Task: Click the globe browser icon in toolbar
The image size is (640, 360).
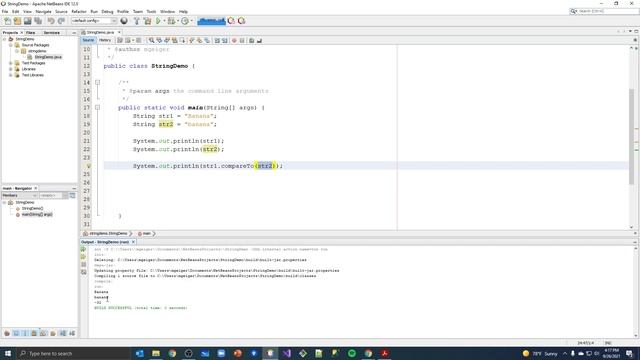Action: click(x=124, y=21)
